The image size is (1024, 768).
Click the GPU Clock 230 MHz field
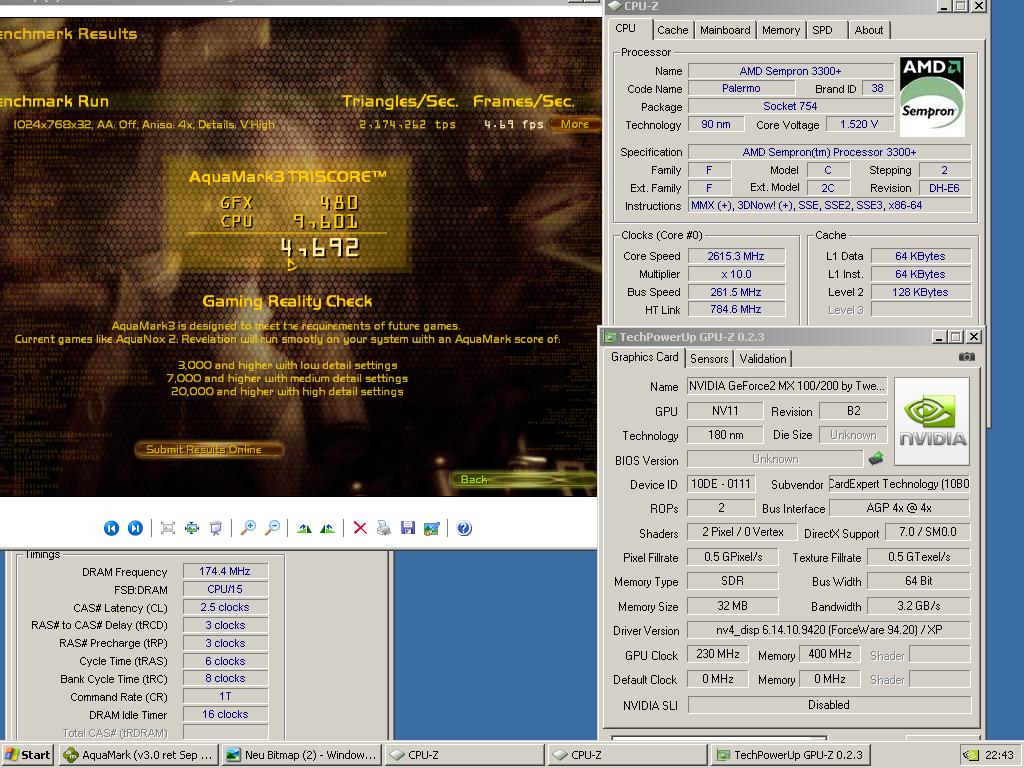pyautogui.click(x=717, y=654)
